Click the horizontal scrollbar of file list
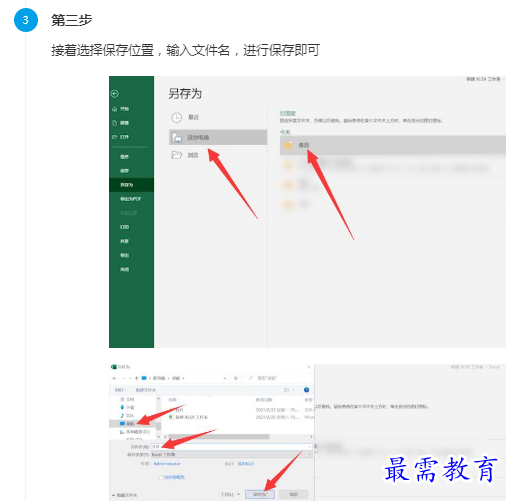The height and width of the screenshot is (501, 506). click(x=219, y=437)
